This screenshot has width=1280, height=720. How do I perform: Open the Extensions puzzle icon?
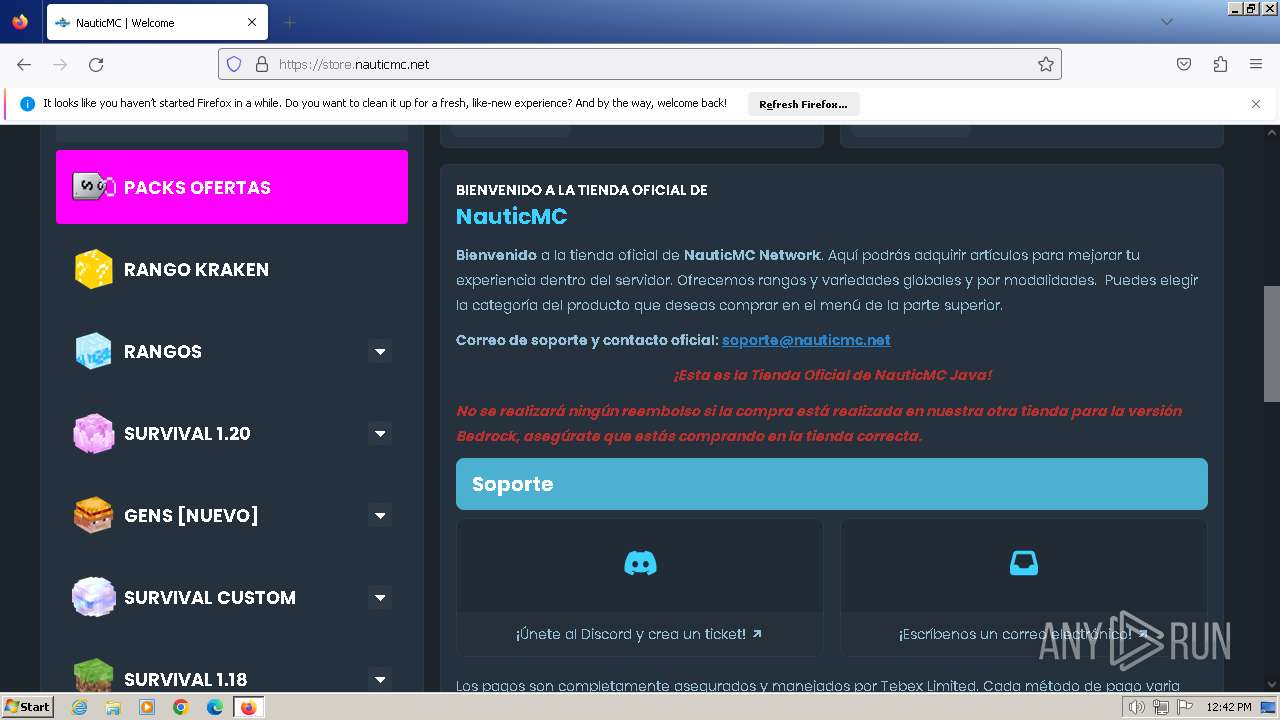pyautogui.click(x=1220, y=64)
